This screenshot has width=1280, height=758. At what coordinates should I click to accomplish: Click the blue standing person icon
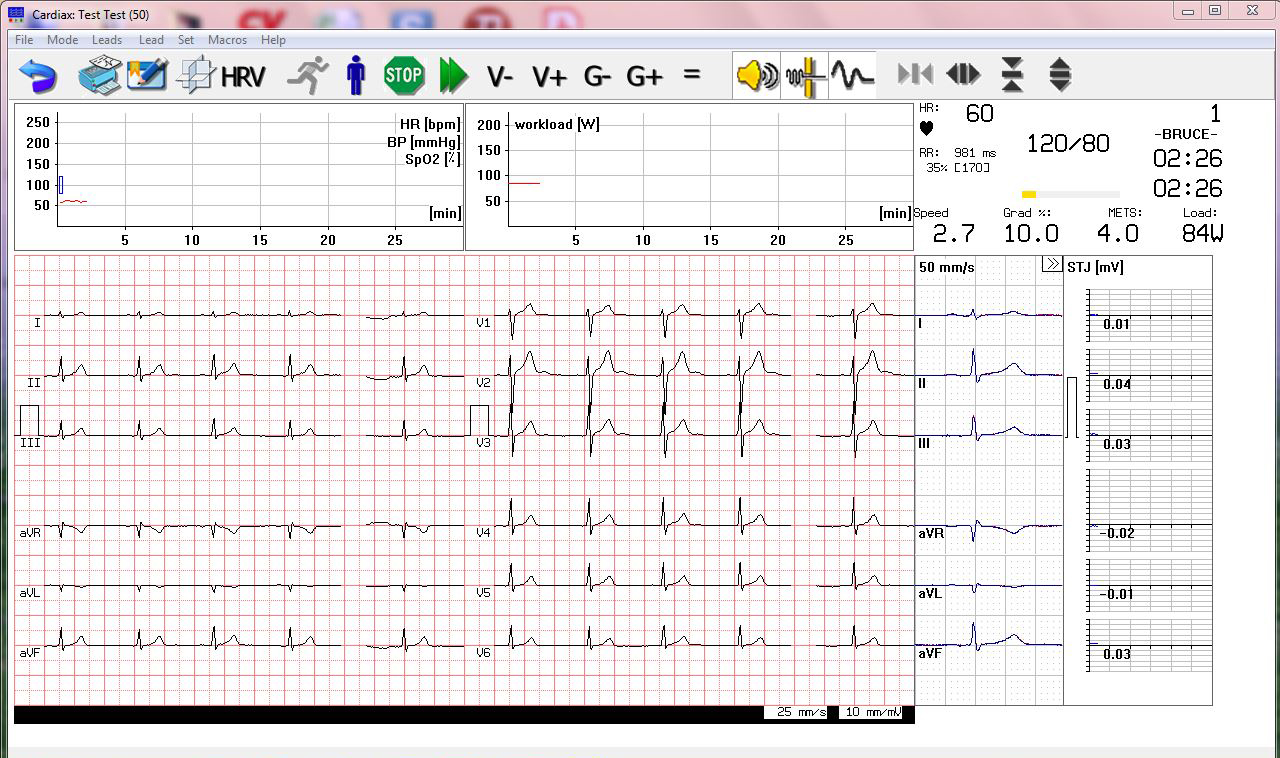[x=355, y=76]
